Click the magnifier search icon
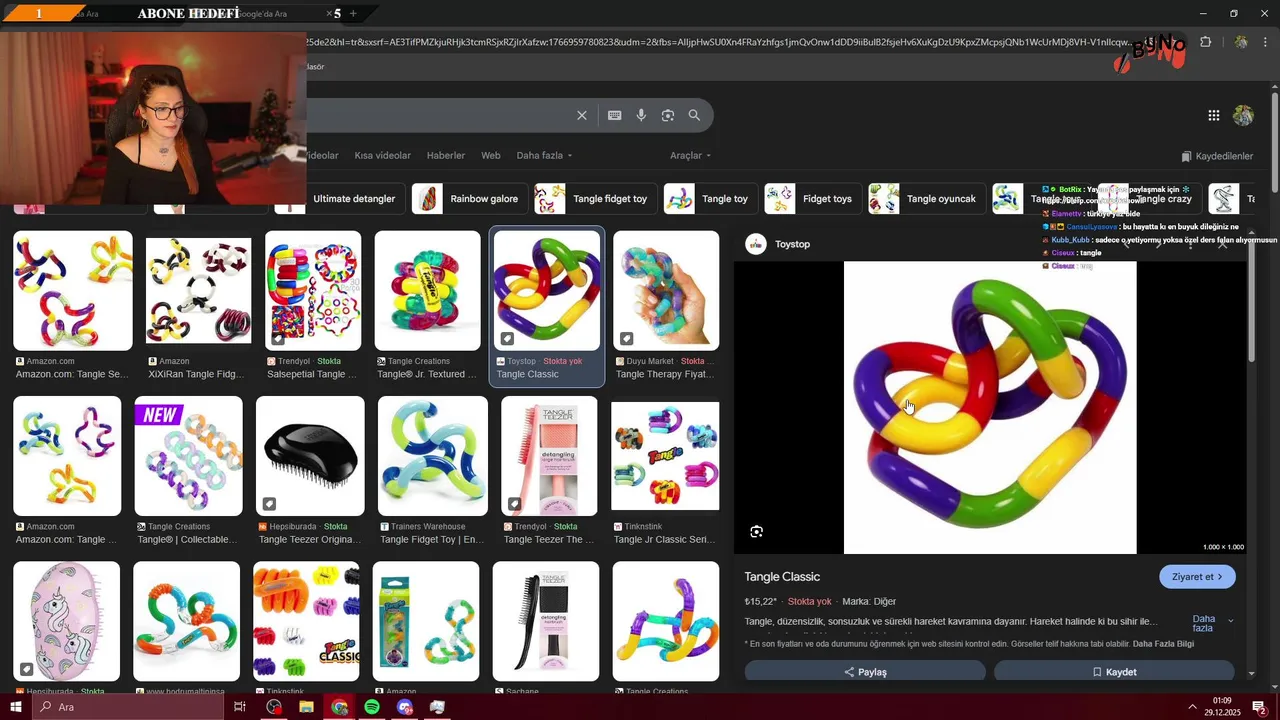This screenshot has width=1280, height=720. pos(695,115)
